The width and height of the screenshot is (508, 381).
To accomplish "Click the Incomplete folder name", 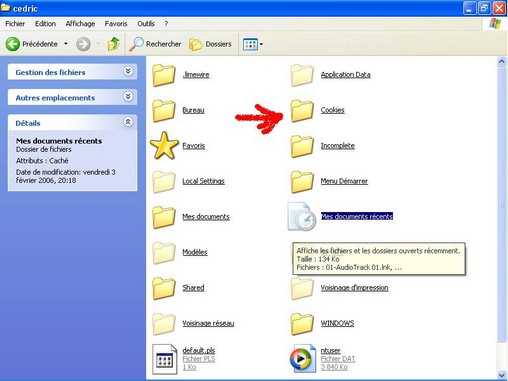I will (338, 146).
